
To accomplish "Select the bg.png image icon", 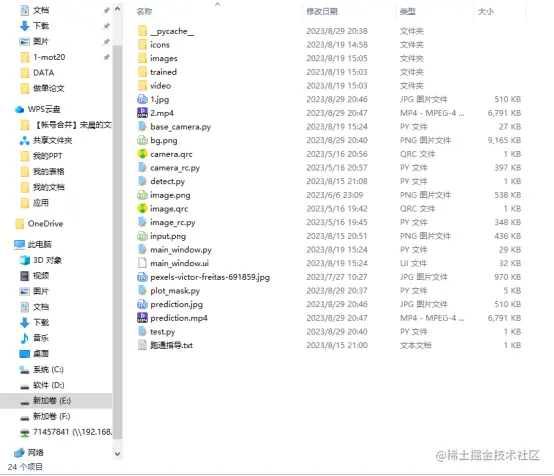I will (x=142, y=140).
